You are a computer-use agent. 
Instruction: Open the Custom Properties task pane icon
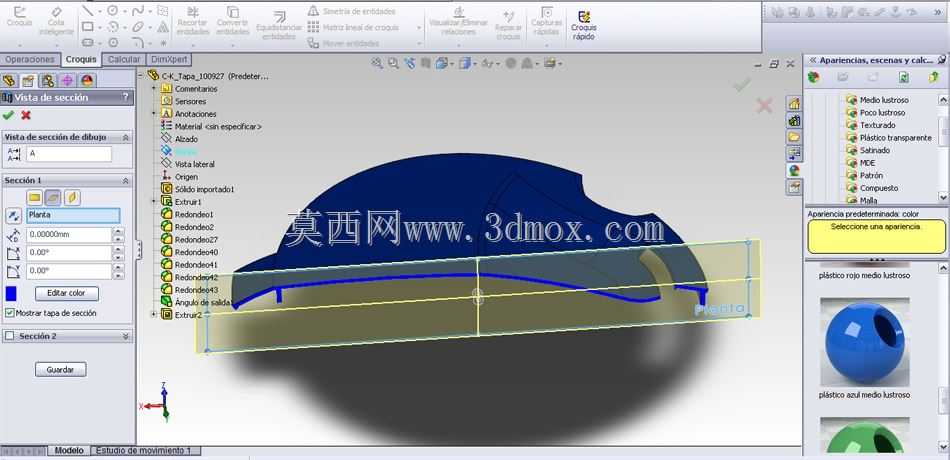point(794,187)
